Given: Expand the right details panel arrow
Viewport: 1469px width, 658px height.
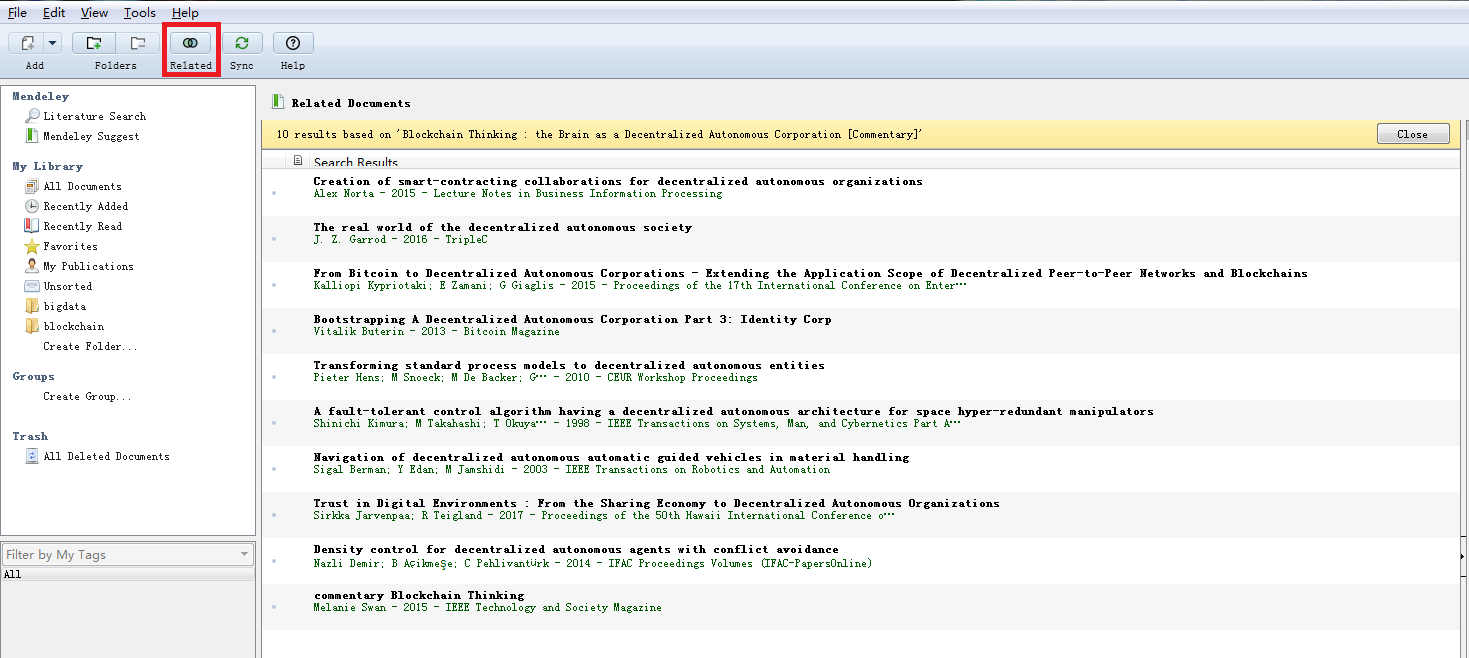Looking at the screenshot, I should point(1464,555).
